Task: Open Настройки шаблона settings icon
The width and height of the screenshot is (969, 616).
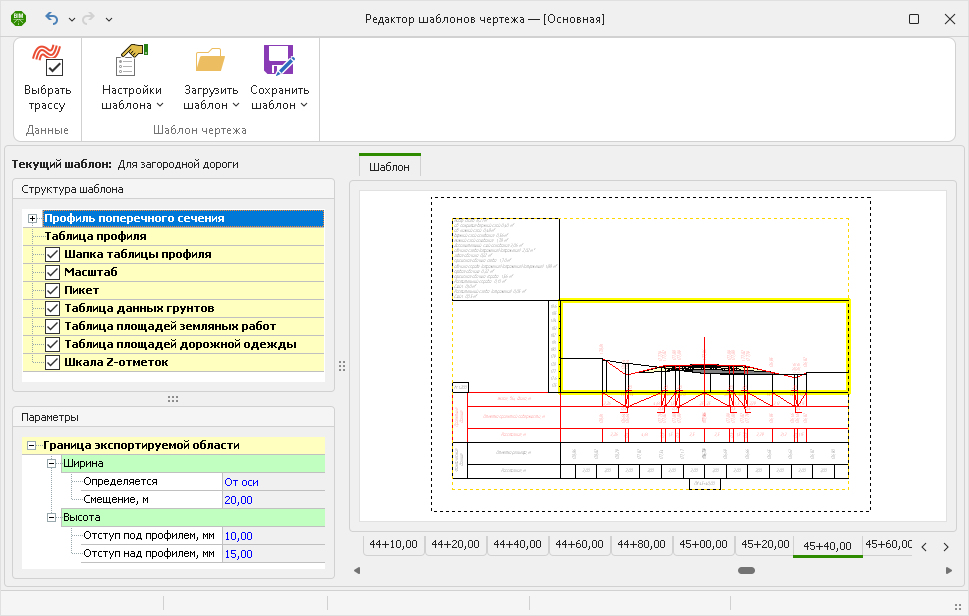Action: (x=131, y=60)
